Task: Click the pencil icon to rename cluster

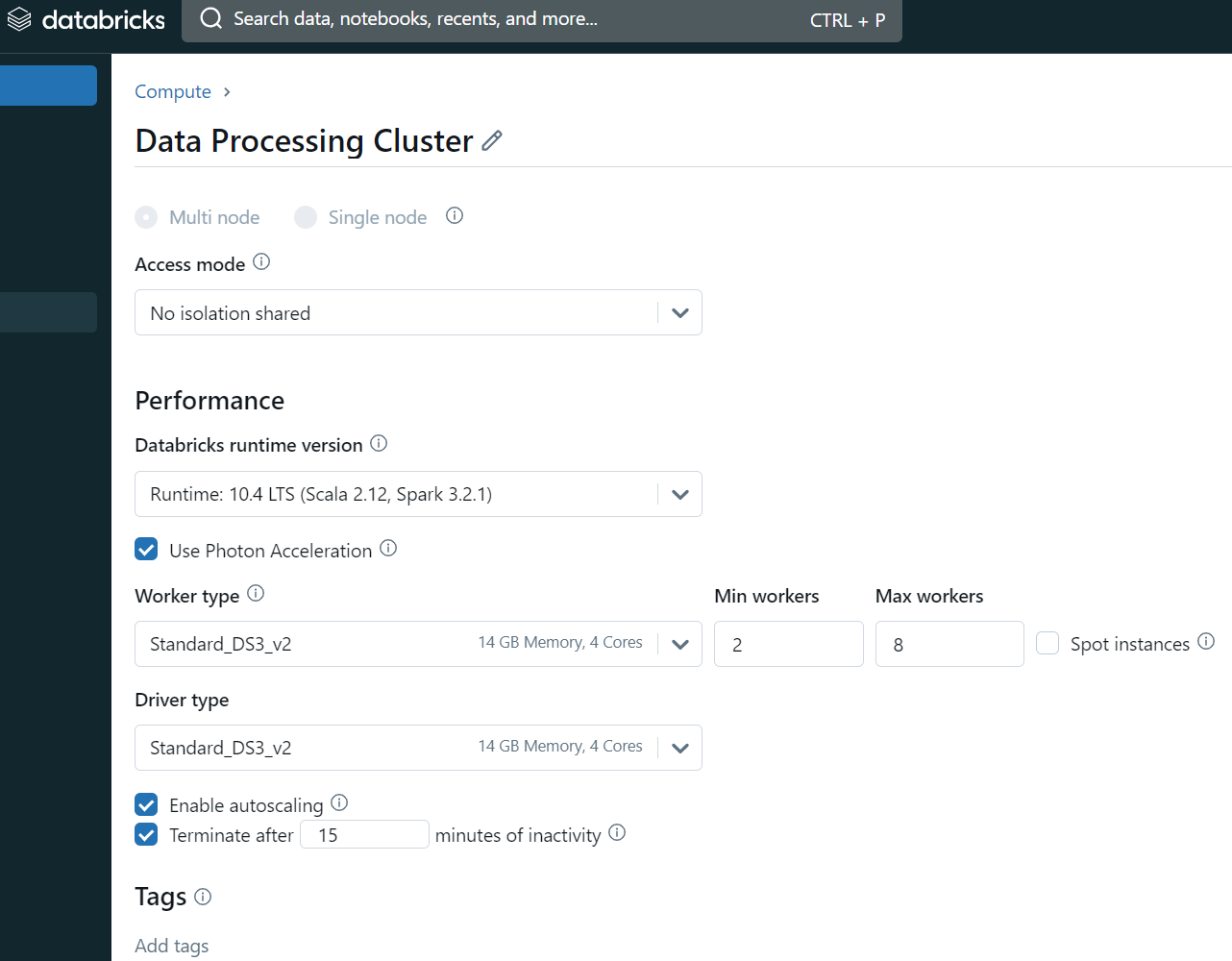Action: (492, 140)
